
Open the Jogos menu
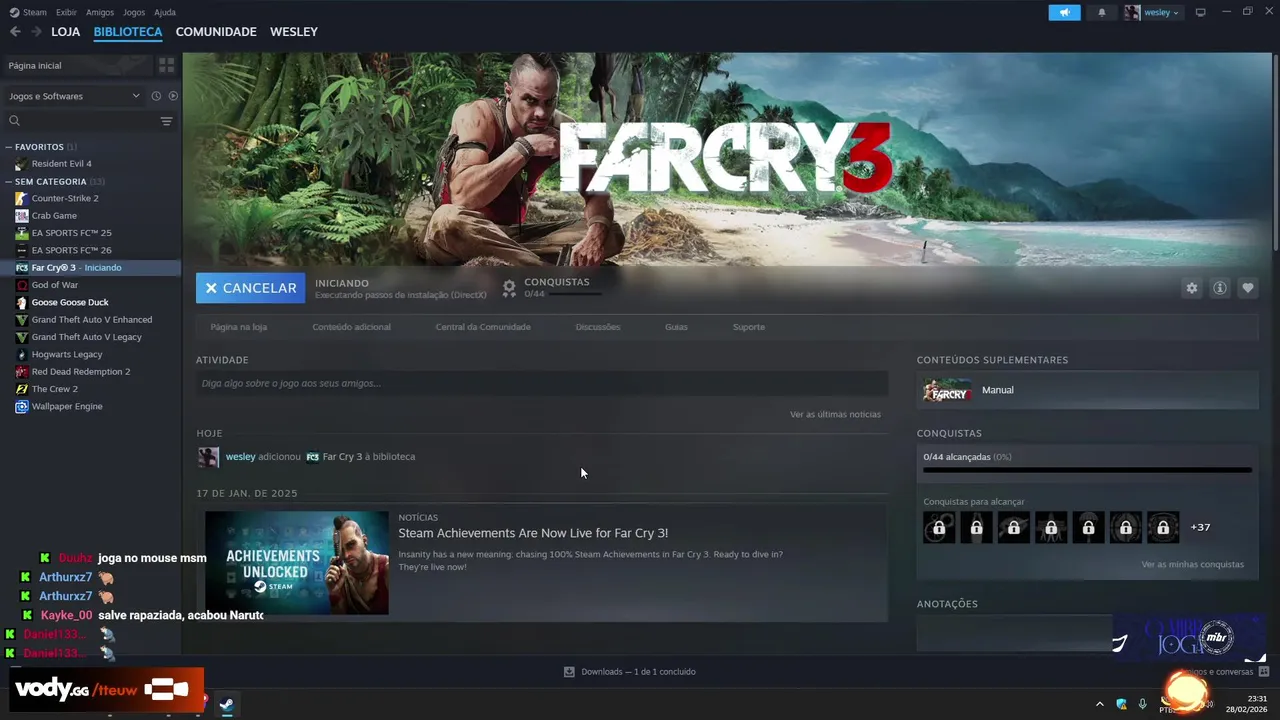[134, 12]
